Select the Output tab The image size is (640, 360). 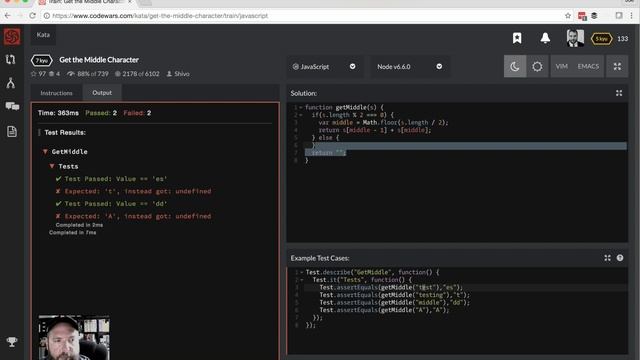[x=102, y=93]
